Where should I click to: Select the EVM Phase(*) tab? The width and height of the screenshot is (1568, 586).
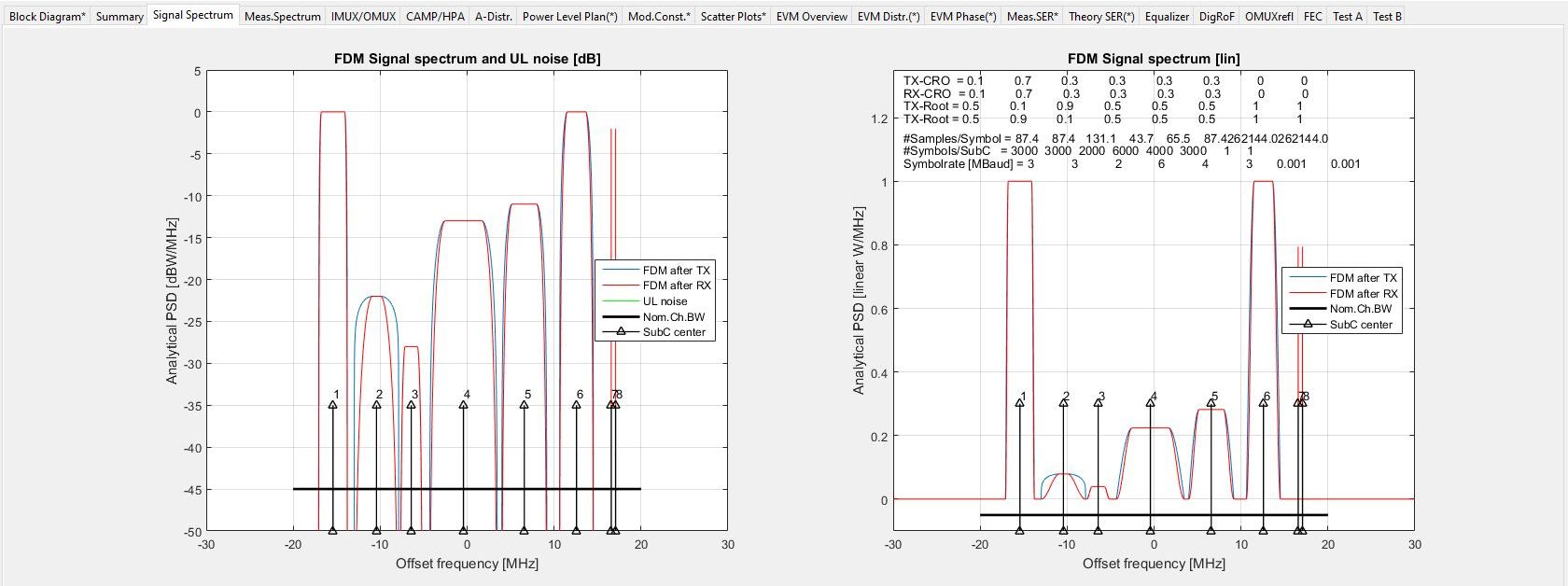[963, 17]
